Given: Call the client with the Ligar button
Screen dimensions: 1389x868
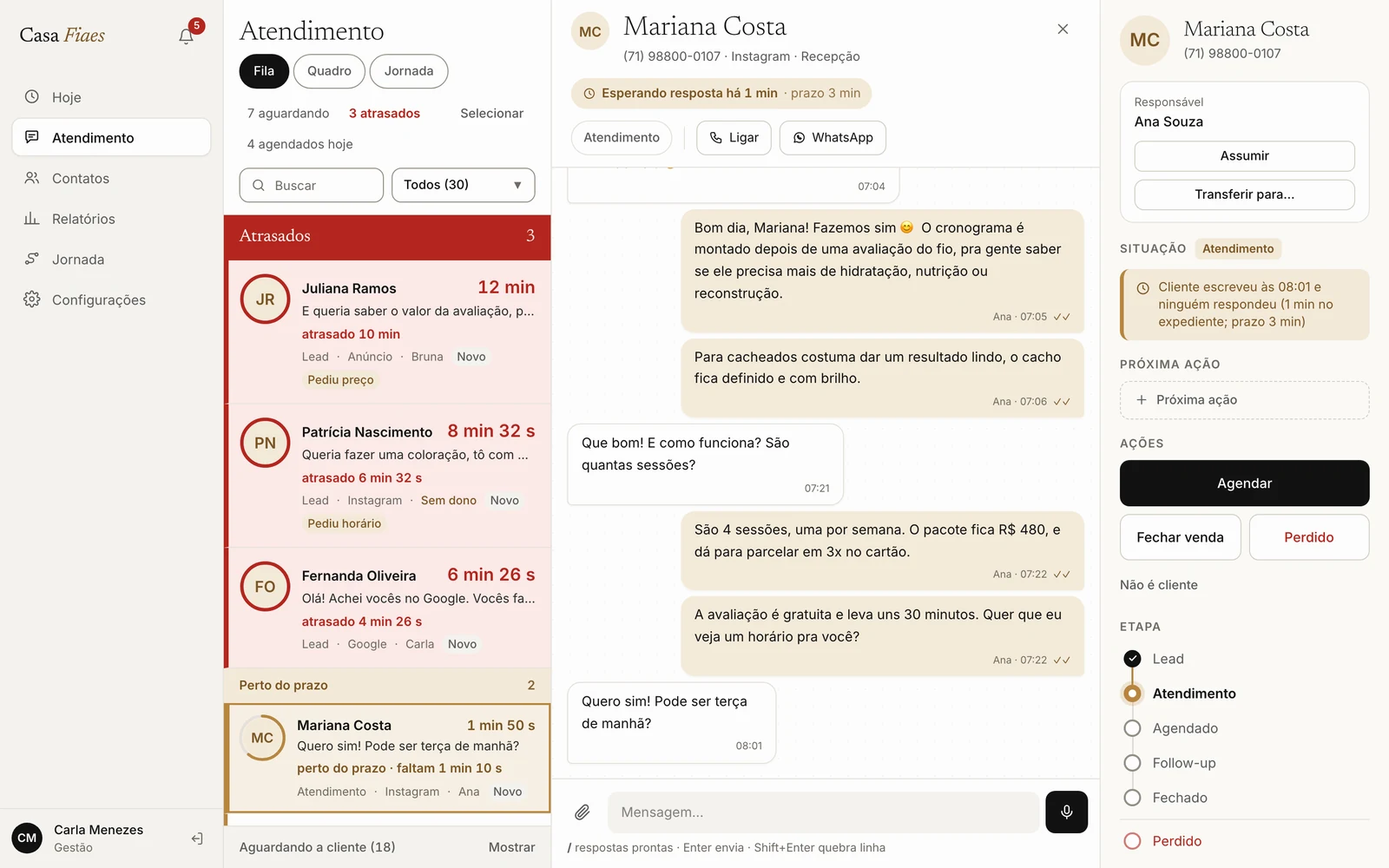Looking at the screenshot, I should (x=734, y=138).
